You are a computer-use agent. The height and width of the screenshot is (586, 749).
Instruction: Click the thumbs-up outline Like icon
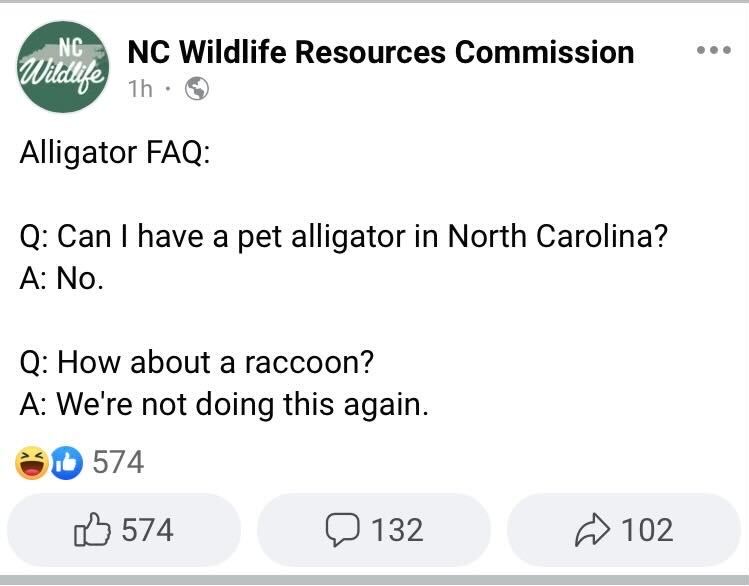92,529
